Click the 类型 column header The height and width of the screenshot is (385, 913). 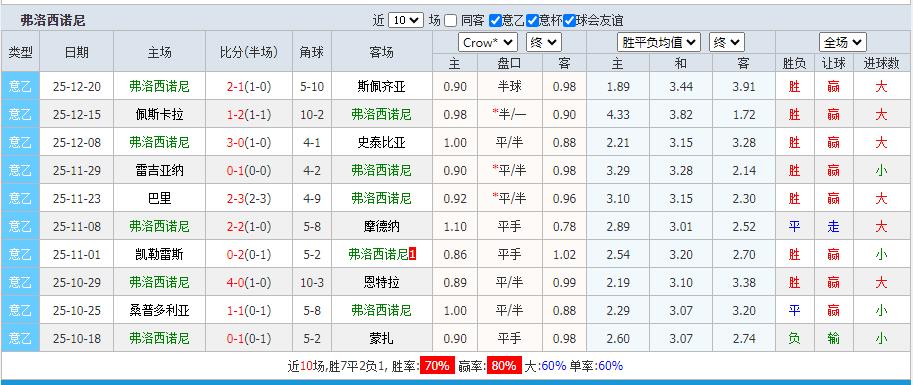tap(20, 52)
